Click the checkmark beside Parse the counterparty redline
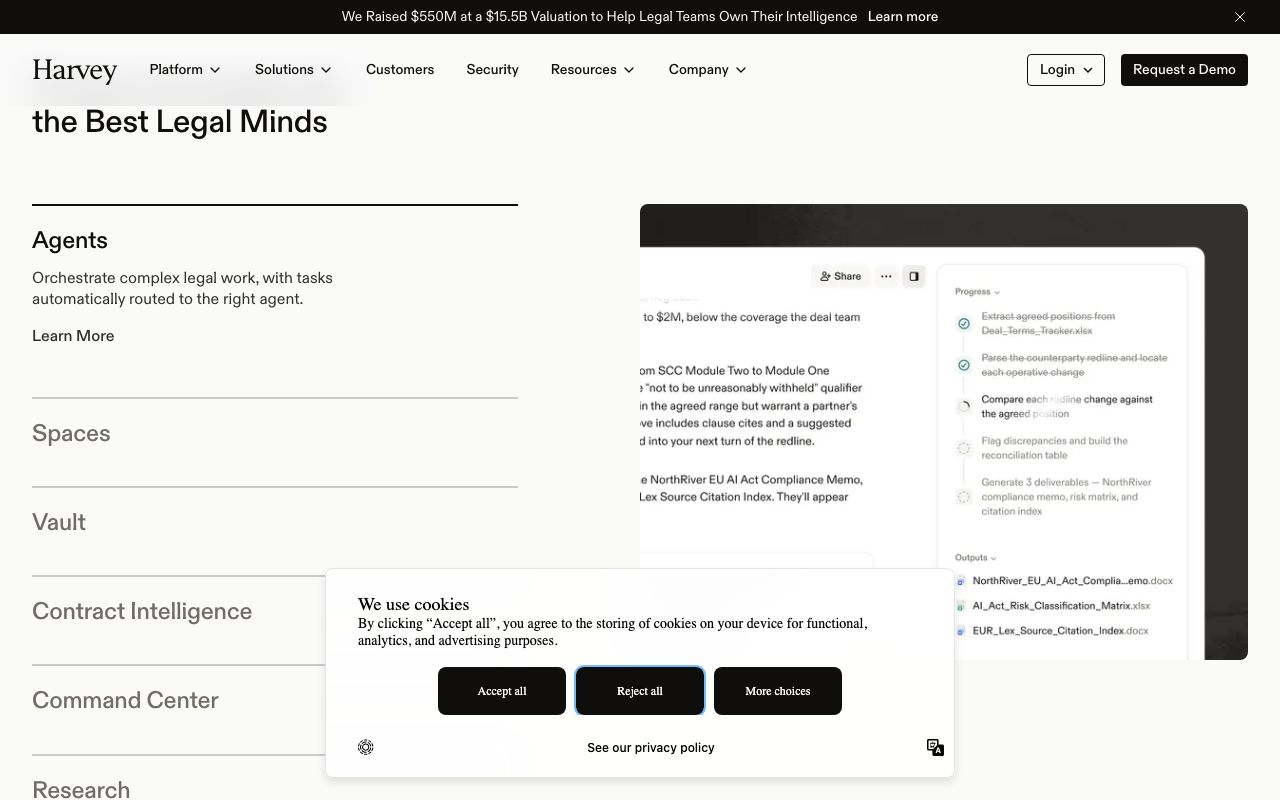1280x800 pixels. pyautogui.click(x=964, y=365)
